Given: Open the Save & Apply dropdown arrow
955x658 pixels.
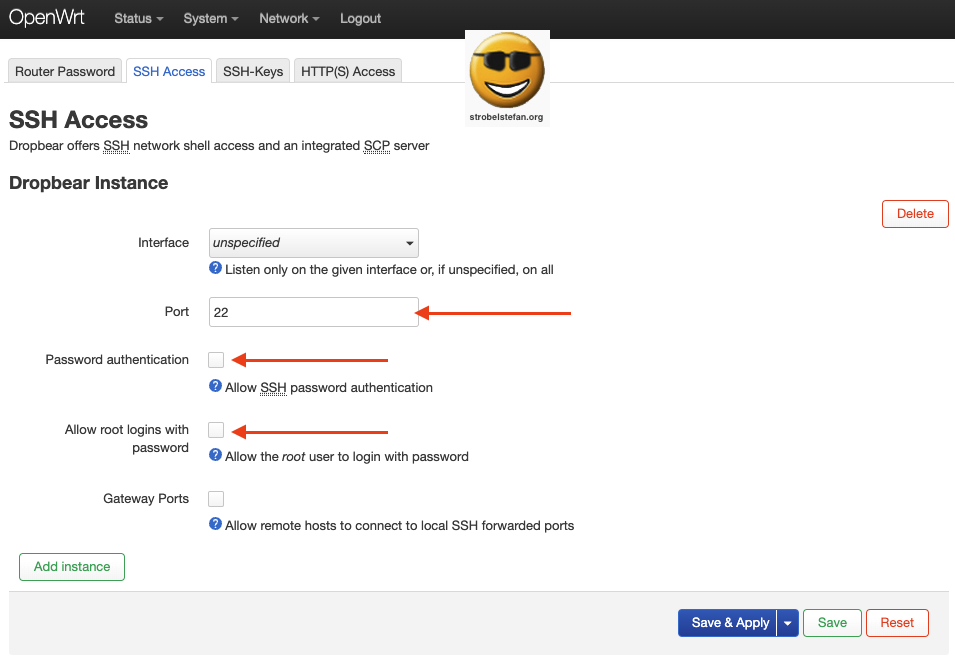Looking at the screenshot, I should 787,622.
